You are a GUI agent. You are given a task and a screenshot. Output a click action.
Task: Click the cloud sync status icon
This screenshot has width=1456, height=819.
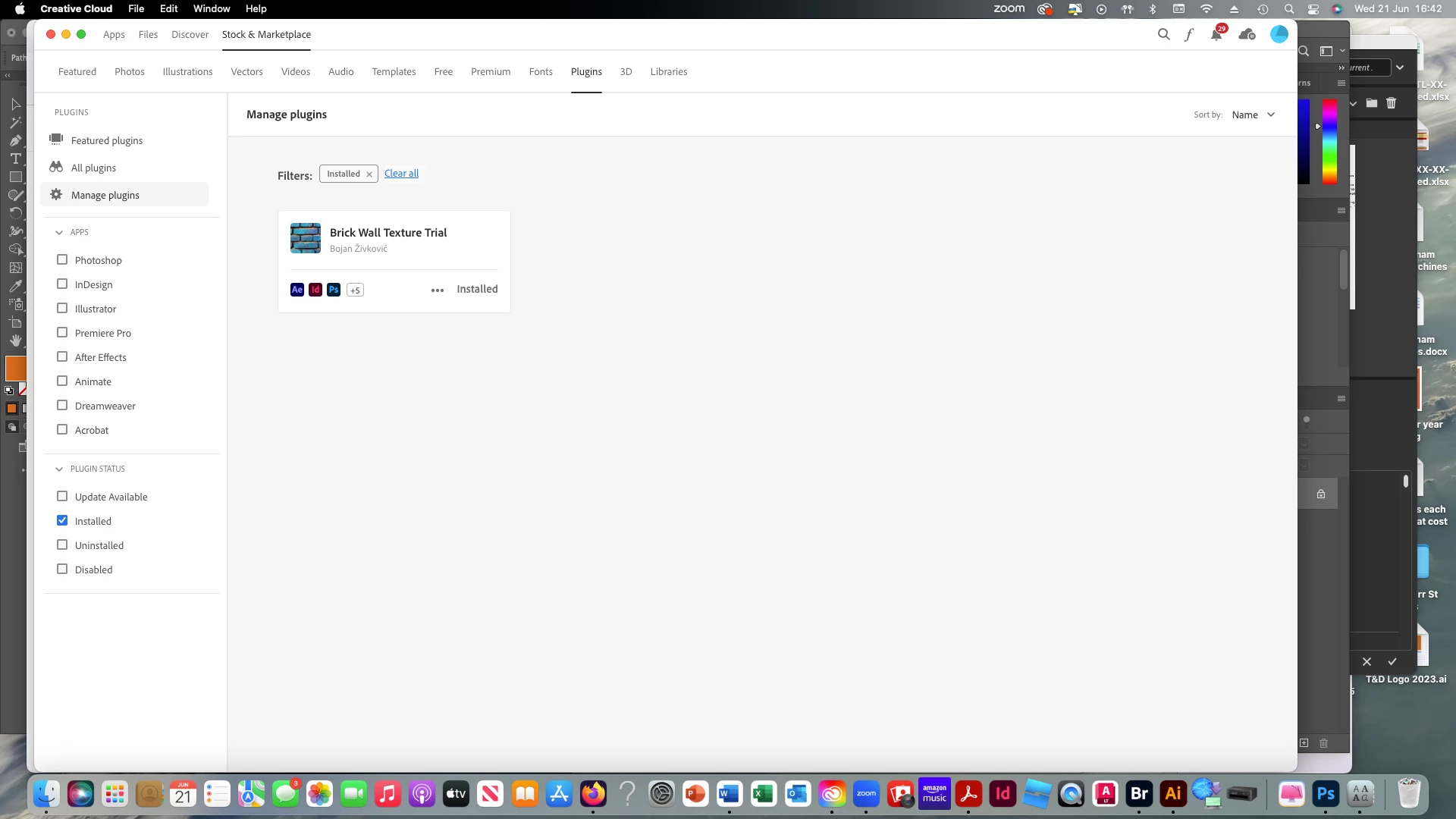pos(1247,35)
